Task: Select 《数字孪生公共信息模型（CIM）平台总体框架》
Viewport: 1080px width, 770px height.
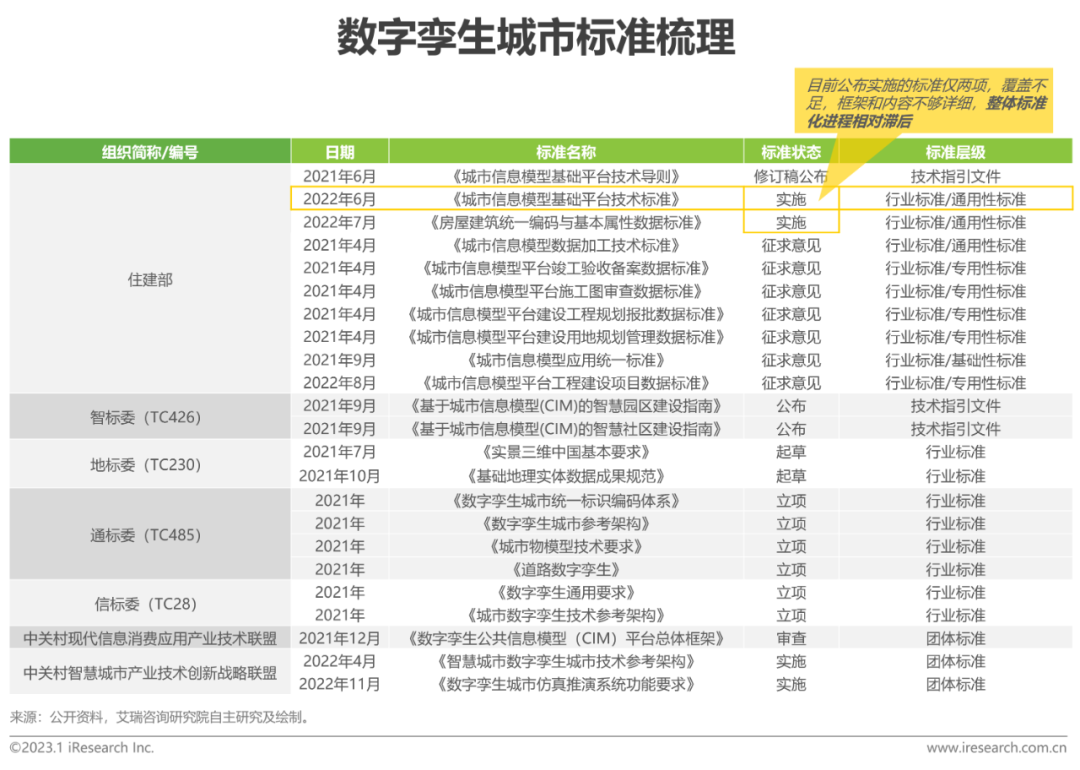Action: 565,638
